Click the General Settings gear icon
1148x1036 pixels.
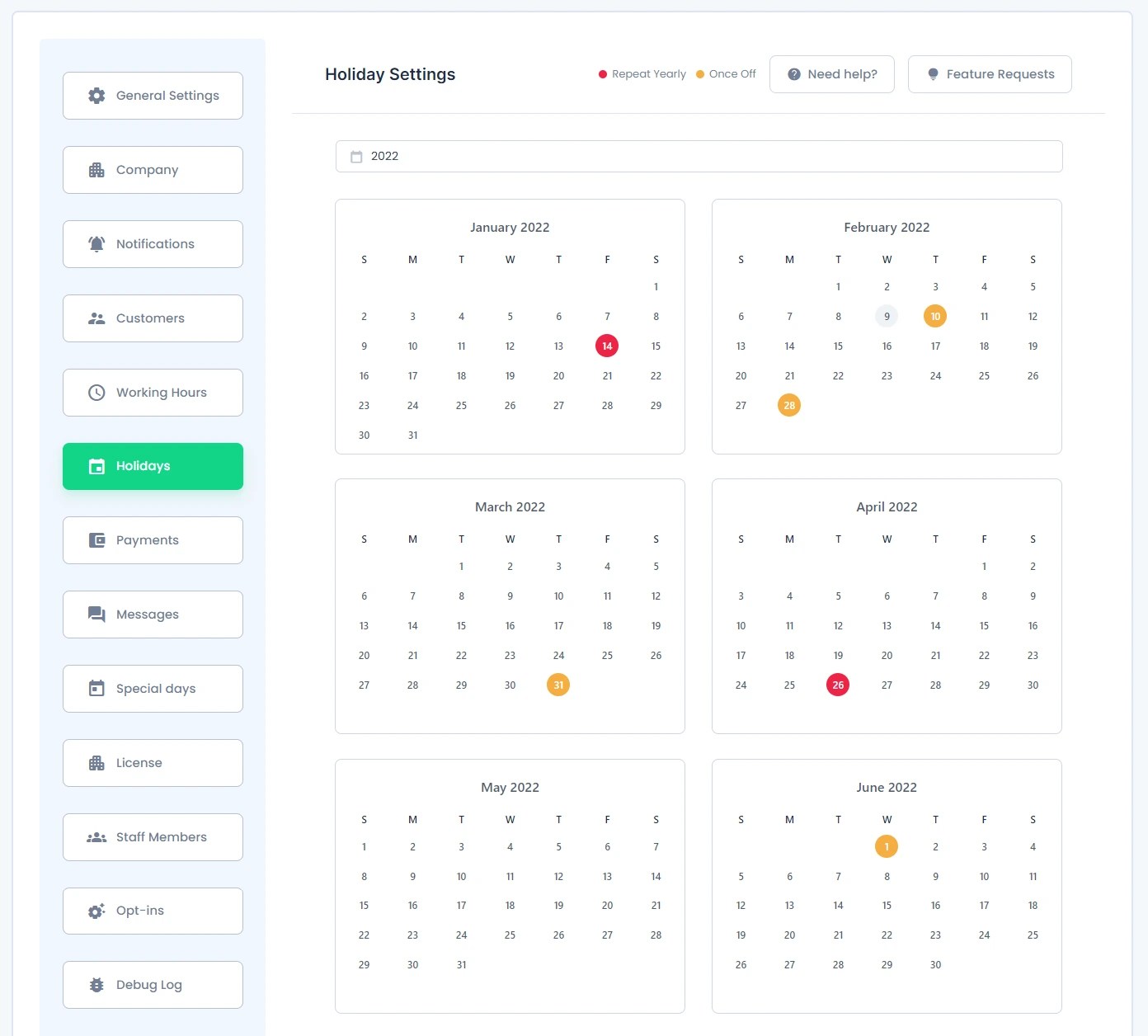coord(96,96)
